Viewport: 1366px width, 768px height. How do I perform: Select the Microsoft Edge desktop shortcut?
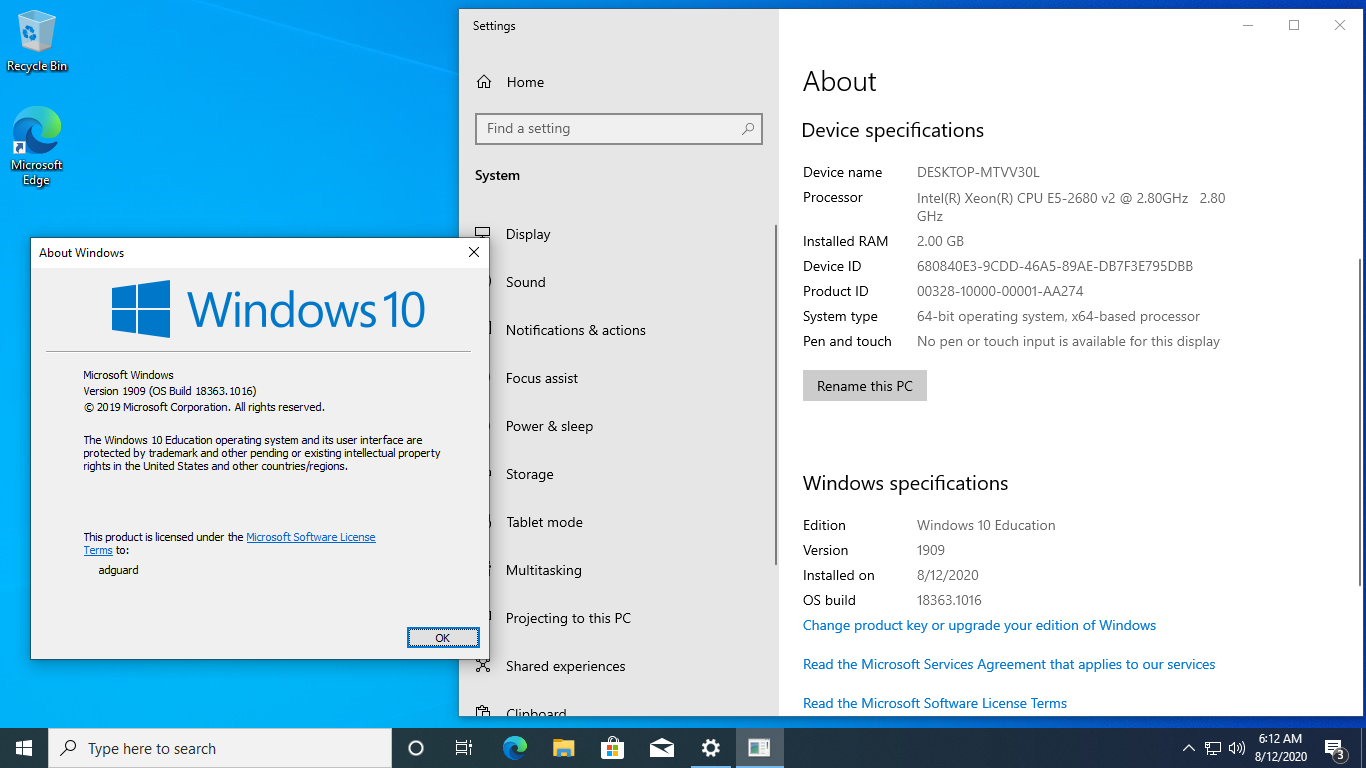coord(37,147)
